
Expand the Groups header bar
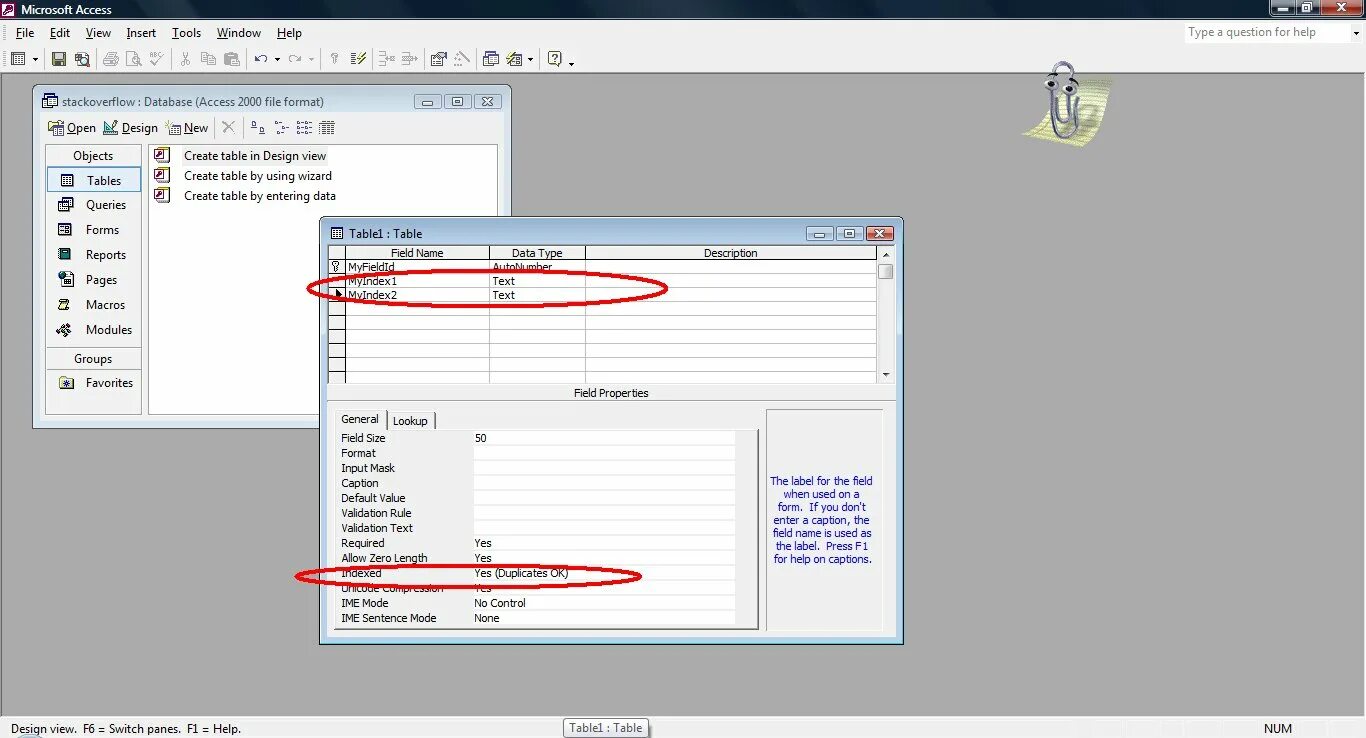[x=94, y=359]
